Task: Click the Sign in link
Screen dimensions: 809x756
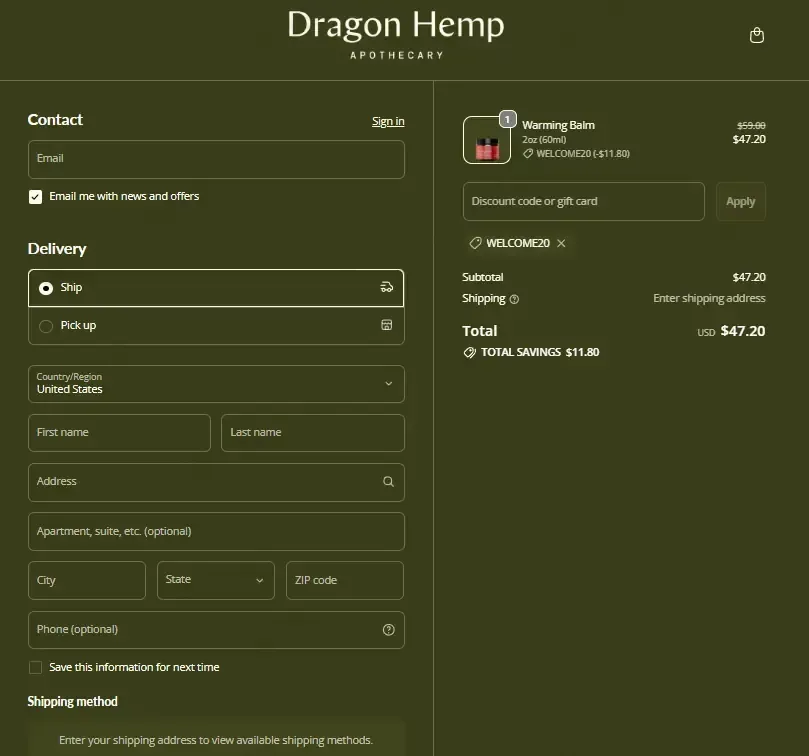Action: coord(388,122)
